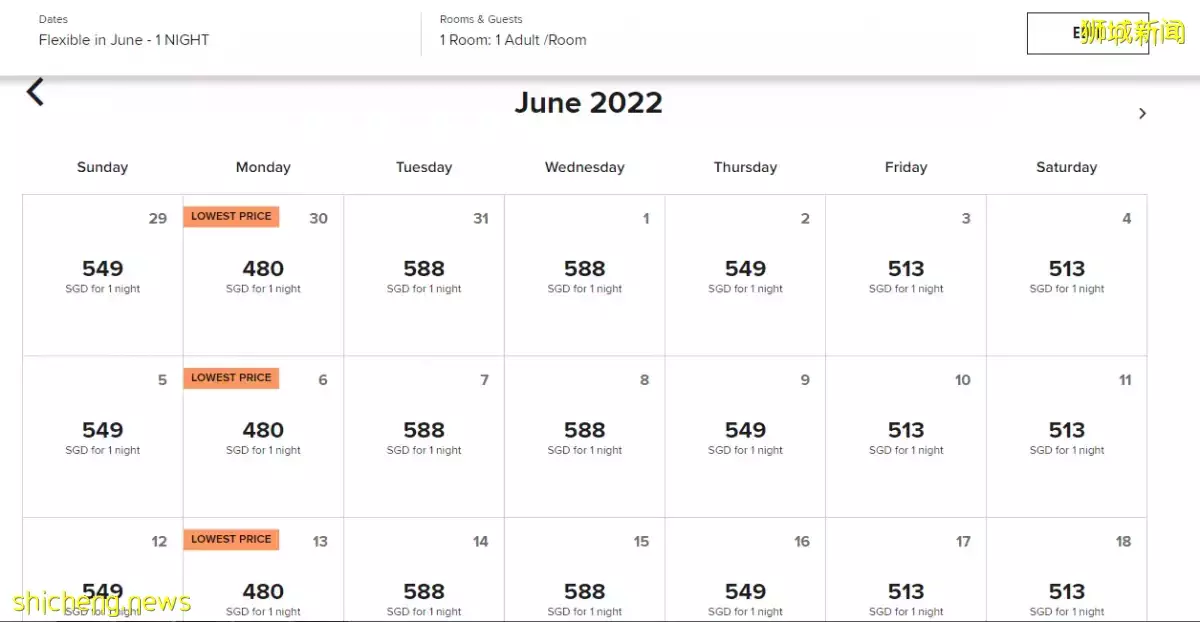The image size is (1200, 622).
Task: Pick Friday June 3 at 513 SGD
Action: [x=906, y=276]
